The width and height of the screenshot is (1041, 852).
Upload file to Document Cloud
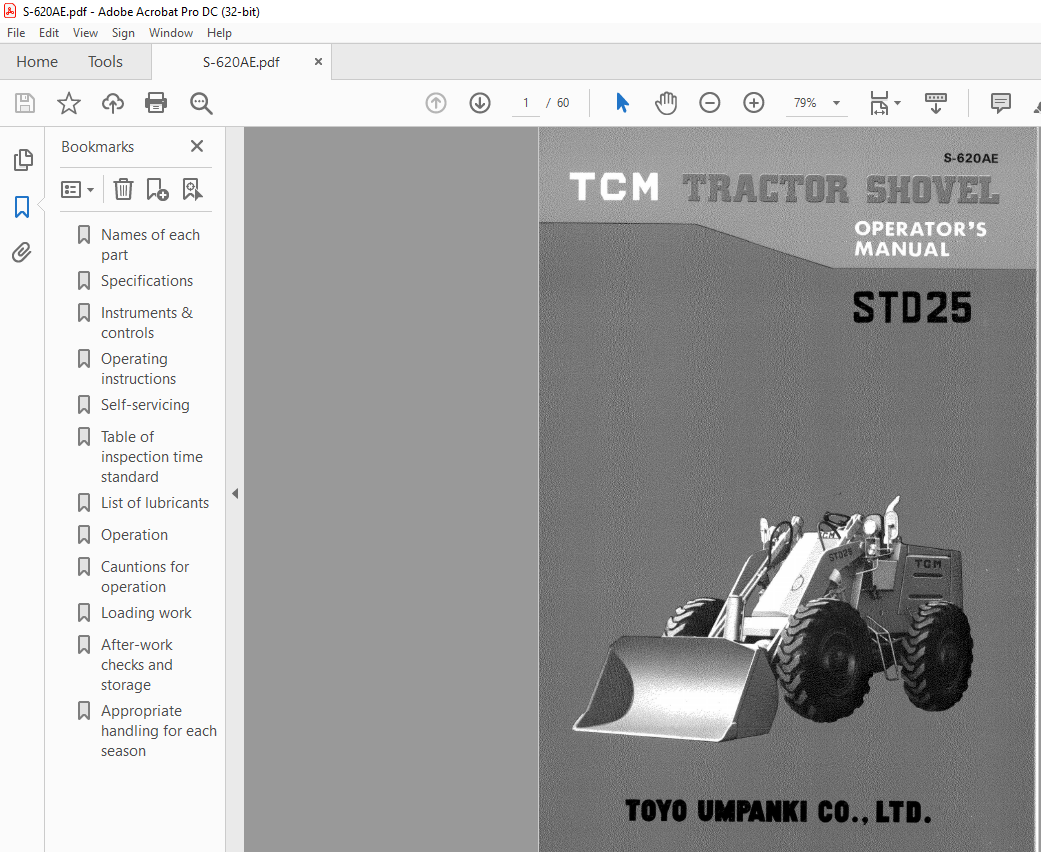pyautogui.click(x=113, y=103)
